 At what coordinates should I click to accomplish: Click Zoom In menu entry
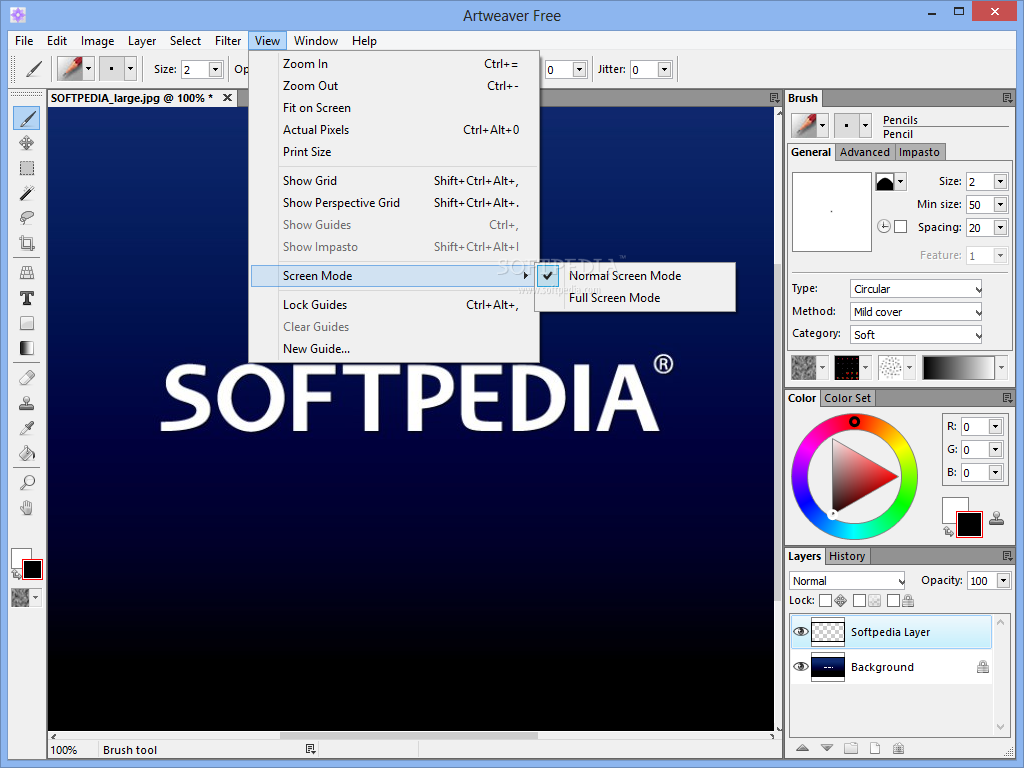[x=394, y=64]
